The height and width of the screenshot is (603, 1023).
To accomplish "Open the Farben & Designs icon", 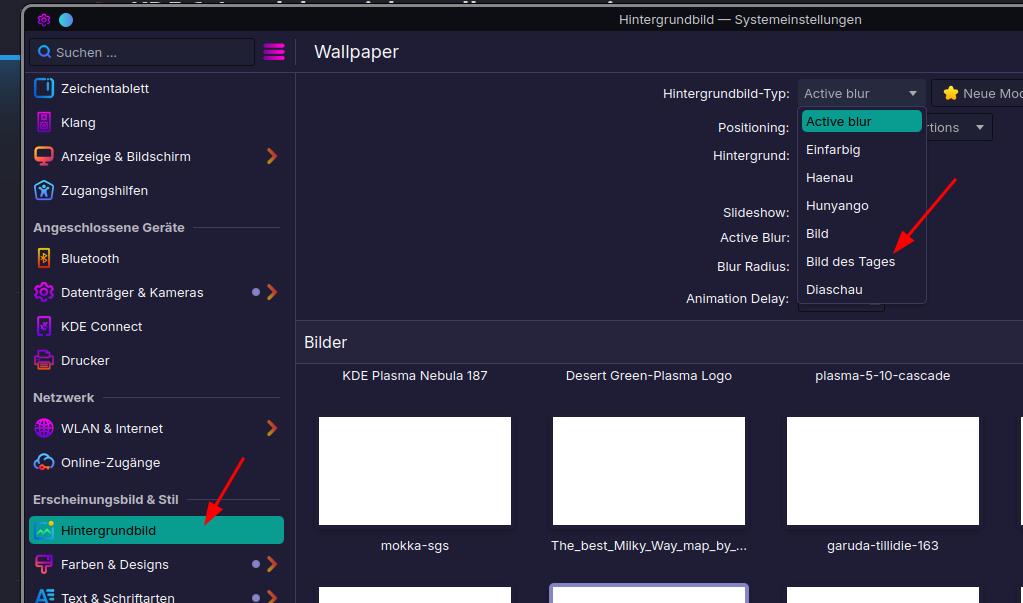I will coord(44,564).
